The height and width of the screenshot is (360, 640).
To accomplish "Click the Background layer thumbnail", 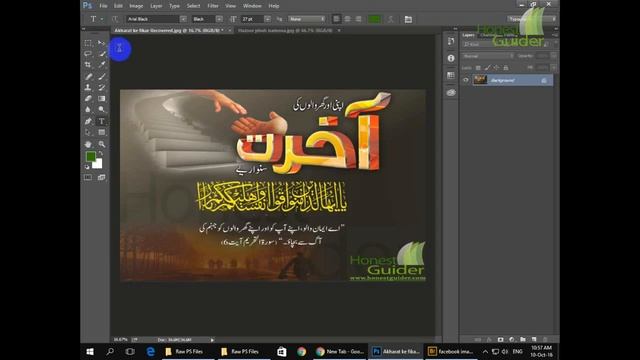I will 480,80.
